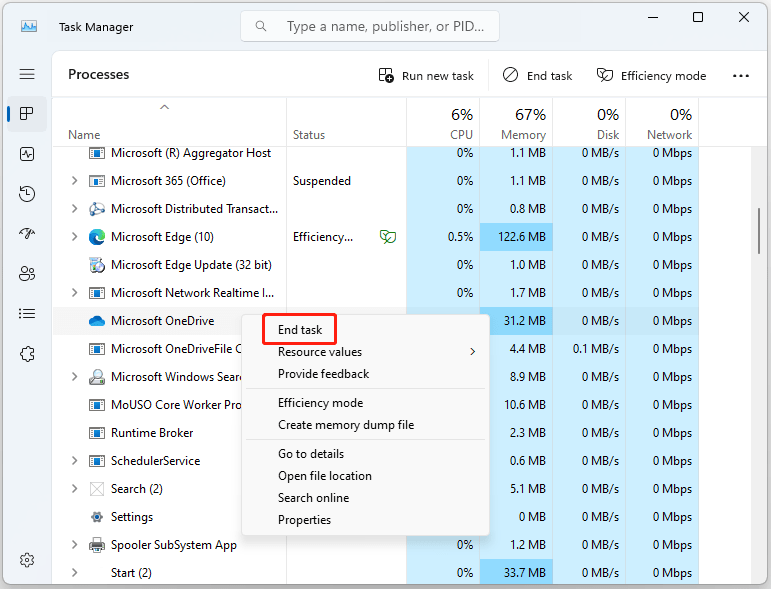Expand the Spooler SubSystem App process
Image resolution: width=771 pixels, height=589 pixels.
pos(74,545)
